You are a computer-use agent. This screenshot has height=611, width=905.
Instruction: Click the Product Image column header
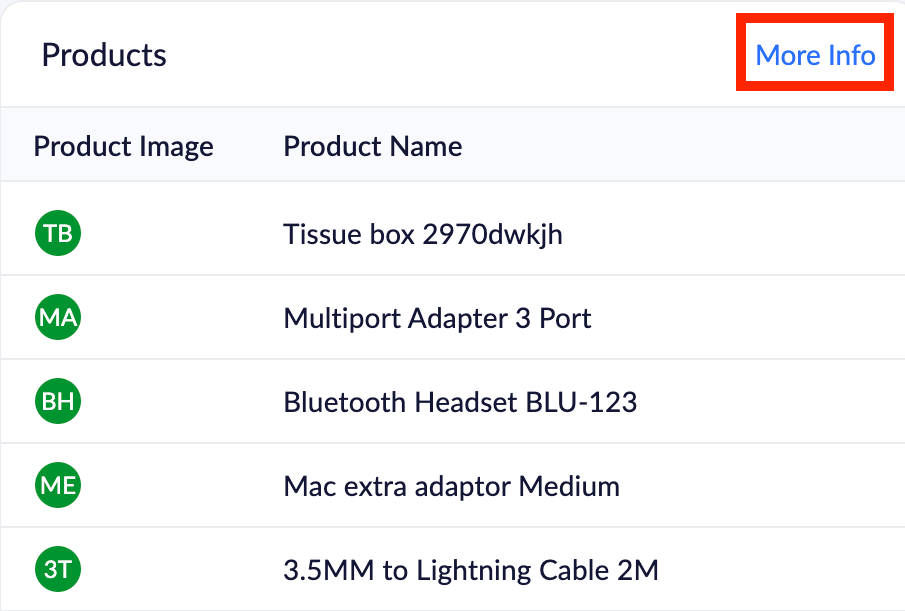click(x=124, y=146)
